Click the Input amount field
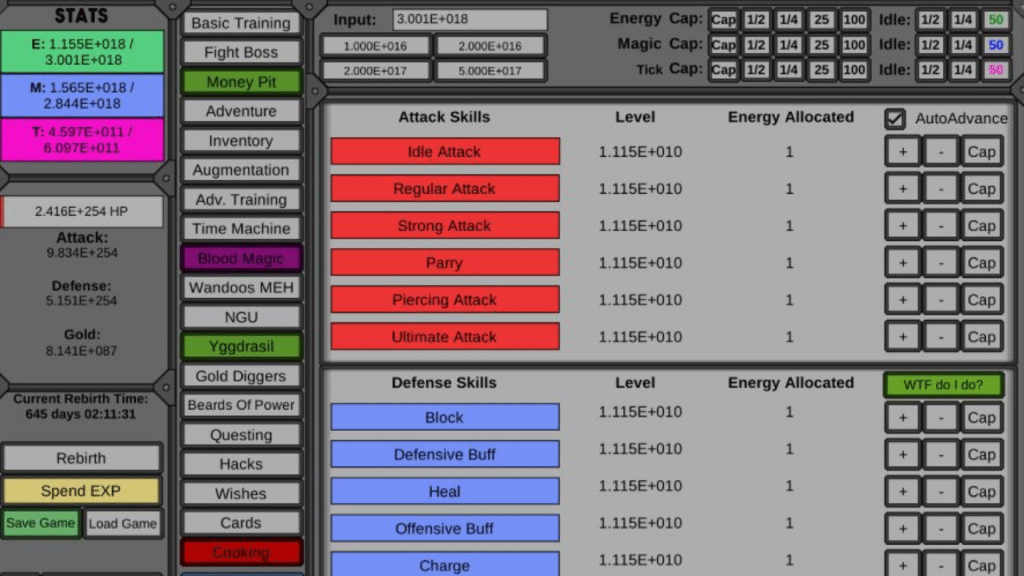Image resolution: width=1024 pixels, height=576 pixels. tap(470, 20)
